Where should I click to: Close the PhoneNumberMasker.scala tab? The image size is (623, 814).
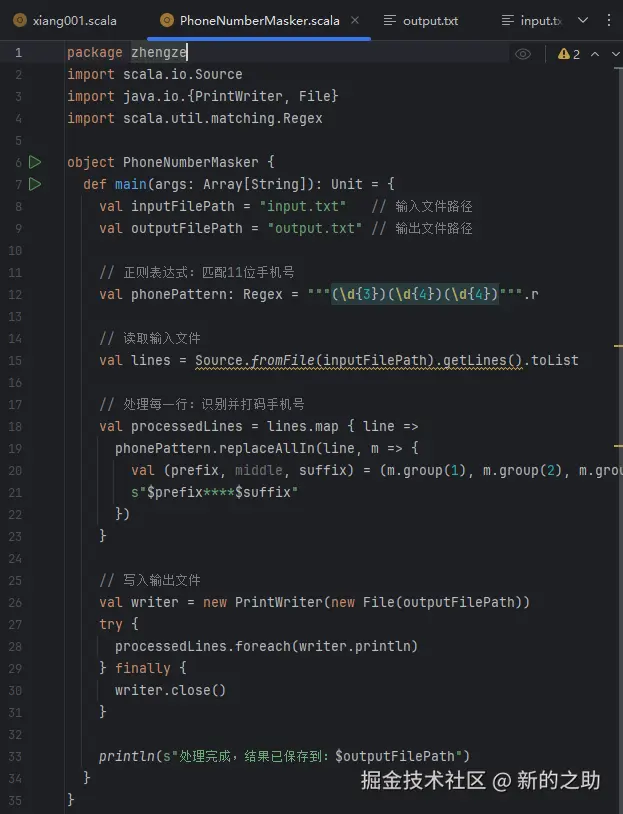point(355,20)
